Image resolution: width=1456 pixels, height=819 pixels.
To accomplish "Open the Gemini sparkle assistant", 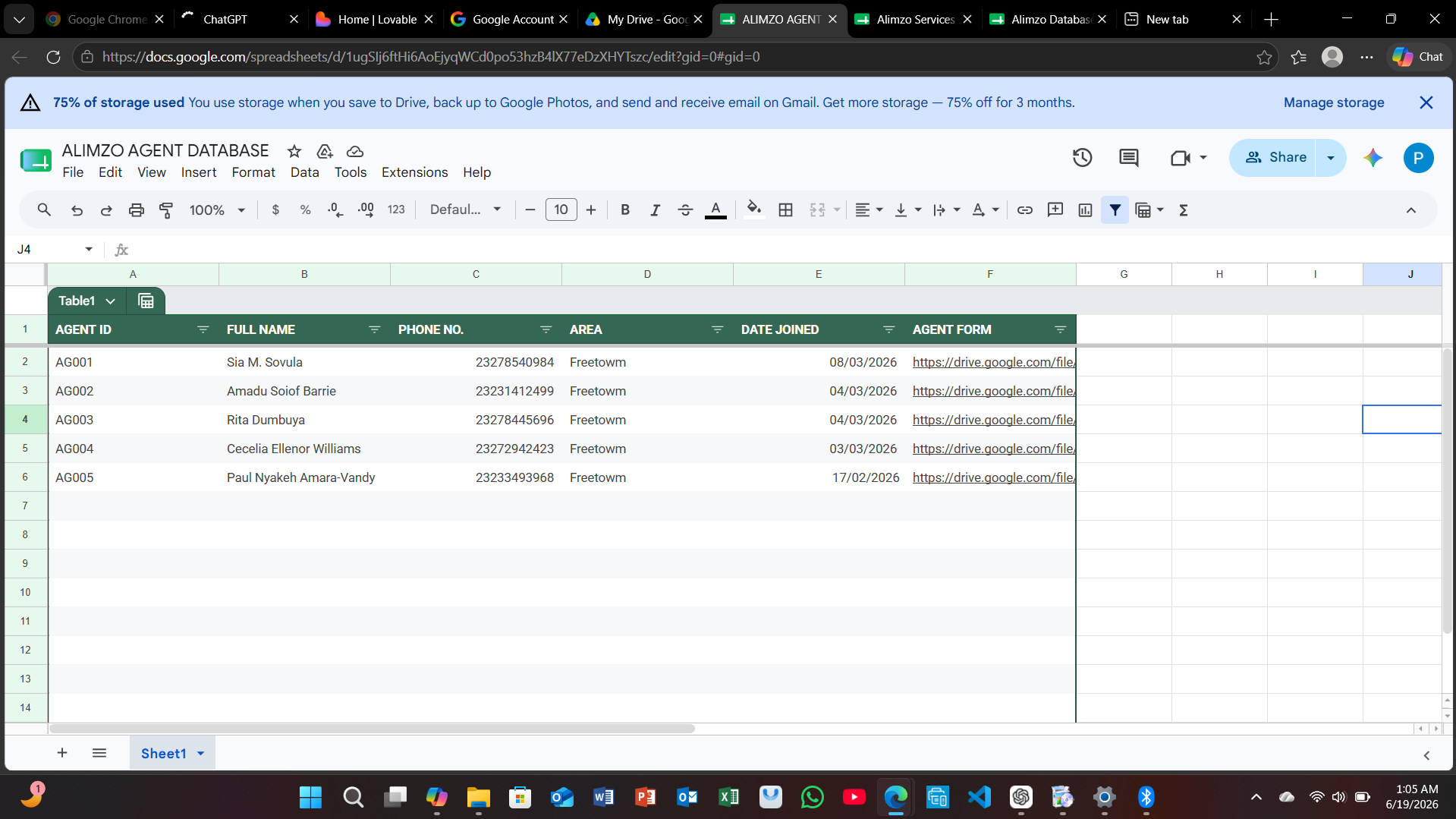I will click(x=1373, y=158).
